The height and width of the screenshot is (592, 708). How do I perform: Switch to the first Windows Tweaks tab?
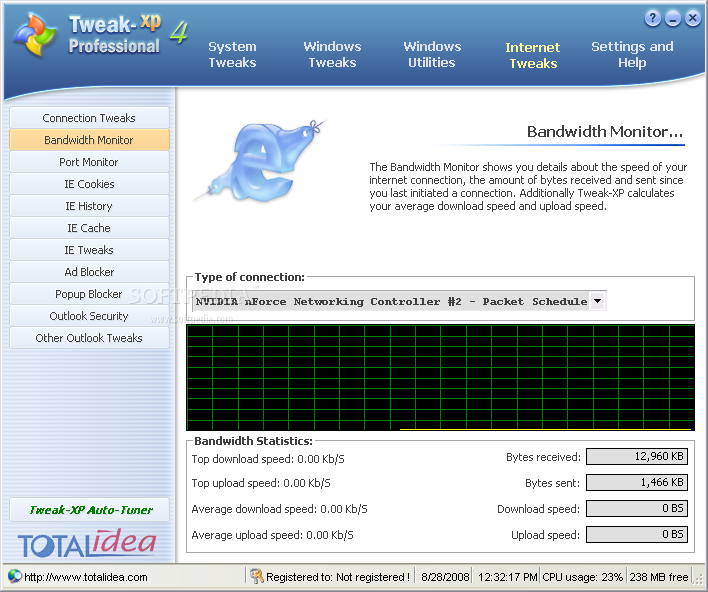point(332,54)
